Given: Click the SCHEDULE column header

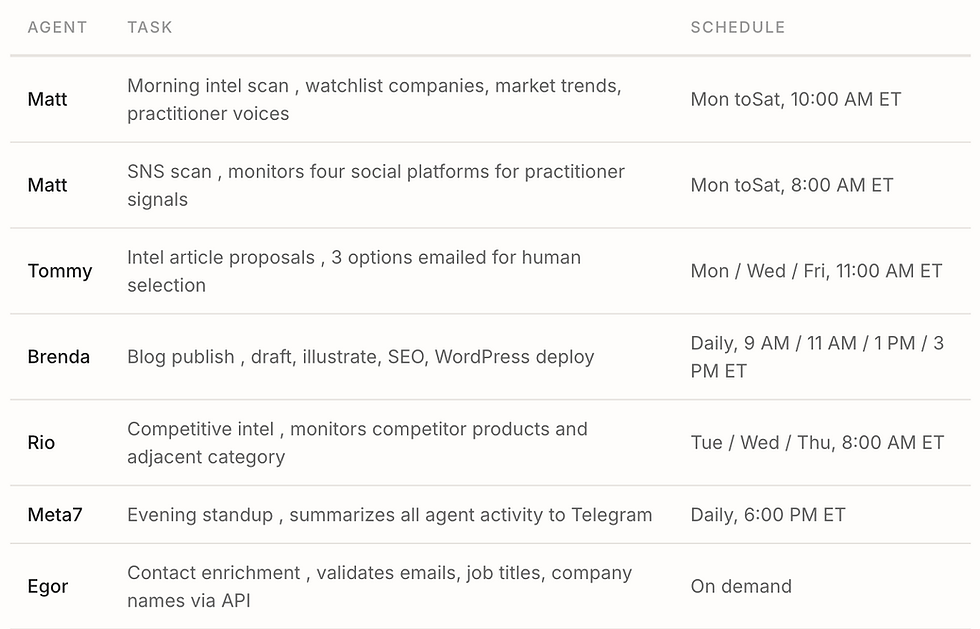Looking at the screenshot, I should 737,27.
